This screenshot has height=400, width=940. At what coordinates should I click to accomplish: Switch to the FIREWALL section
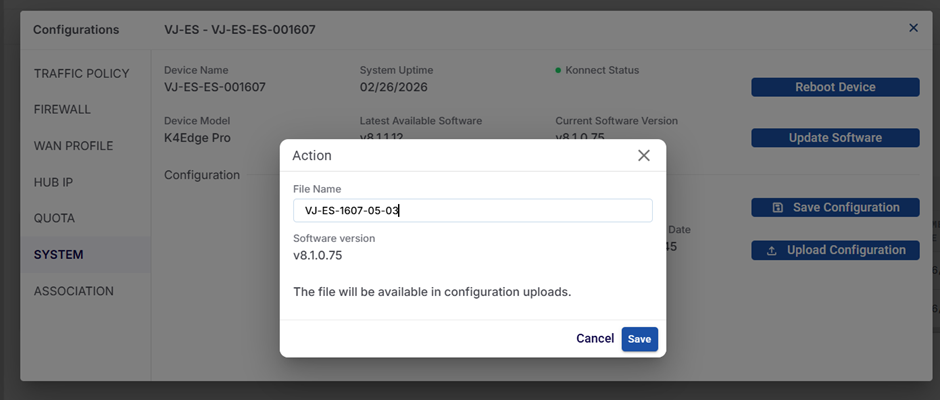[62, 109]
